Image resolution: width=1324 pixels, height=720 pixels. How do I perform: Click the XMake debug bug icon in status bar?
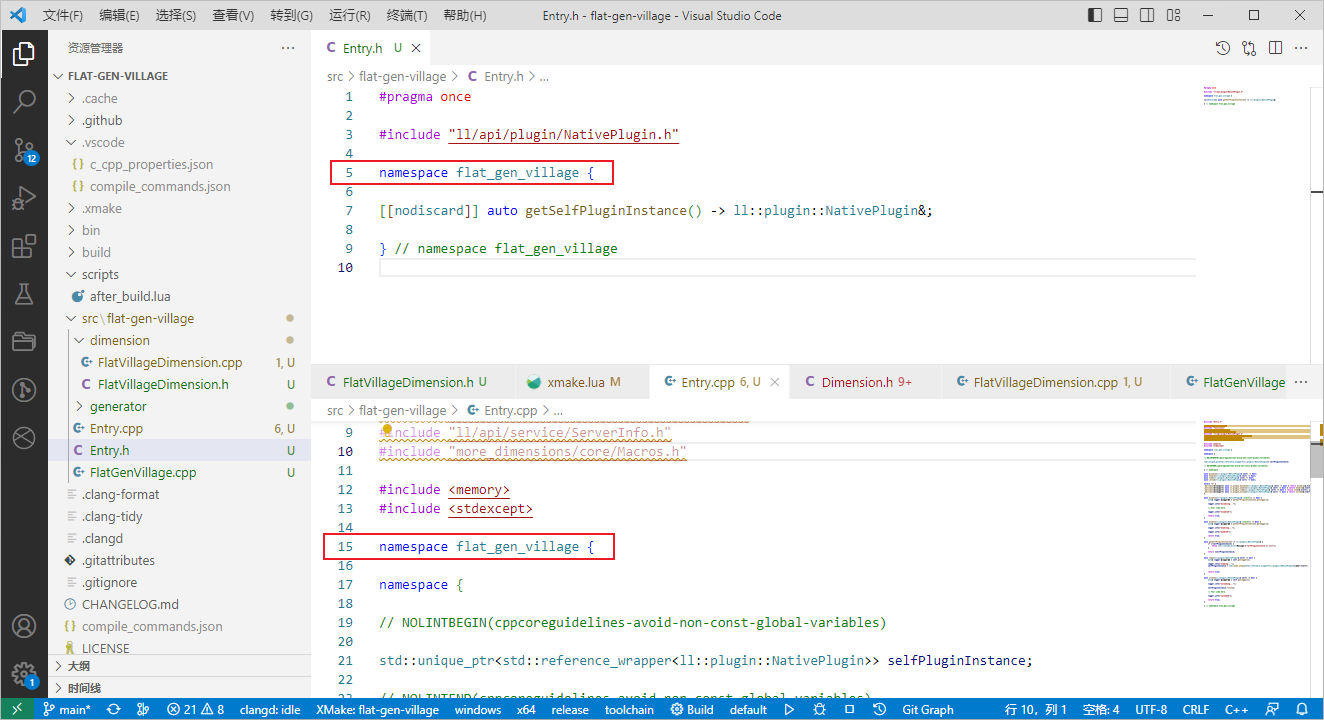click(819, 709)
